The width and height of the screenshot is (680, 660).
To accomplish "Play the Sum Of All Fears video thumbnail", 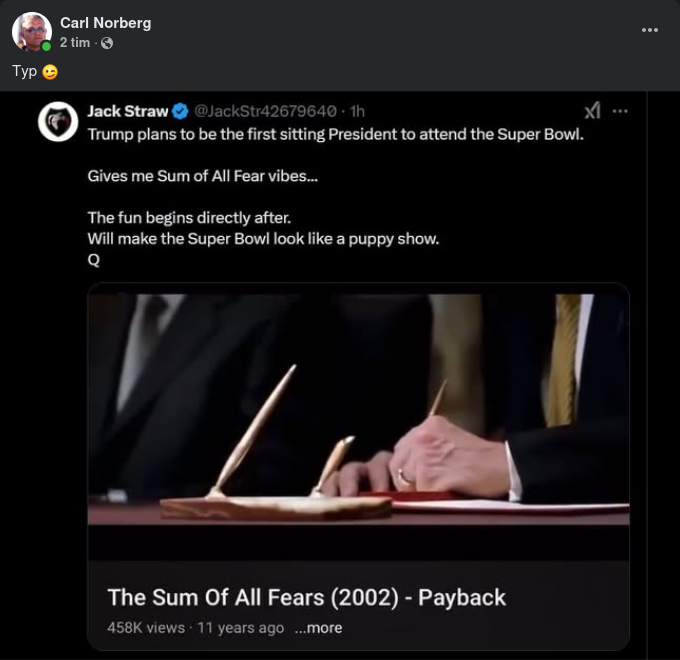I will [358, 410].
